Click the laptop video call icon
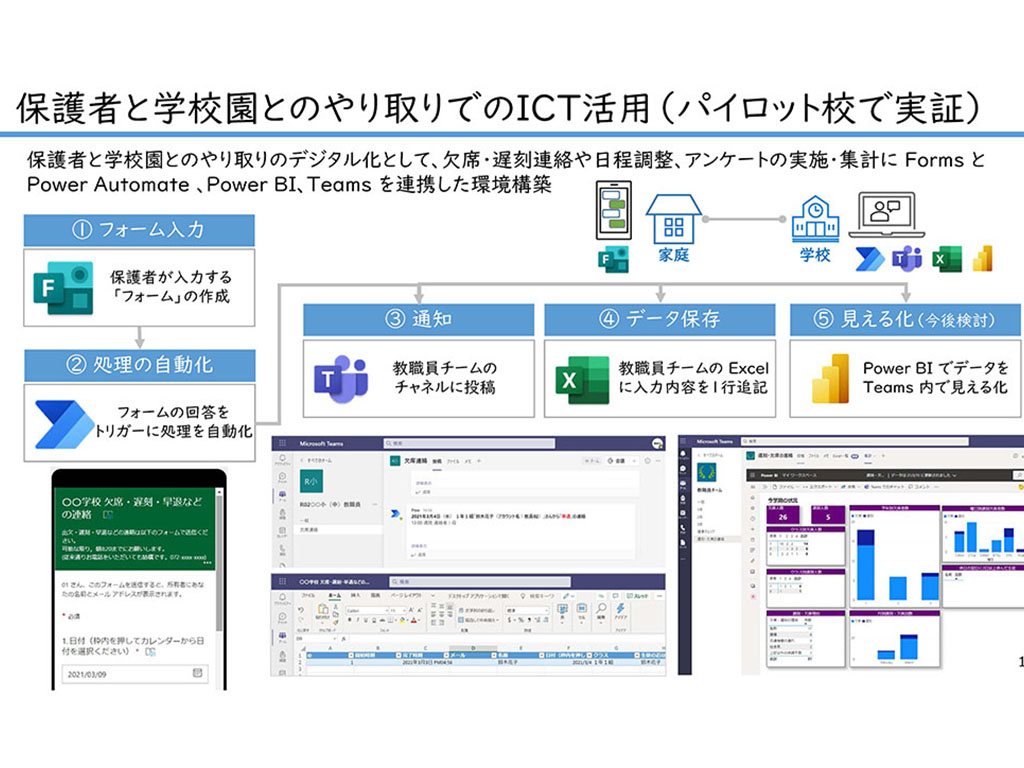1024x768 pixels. 886,215
